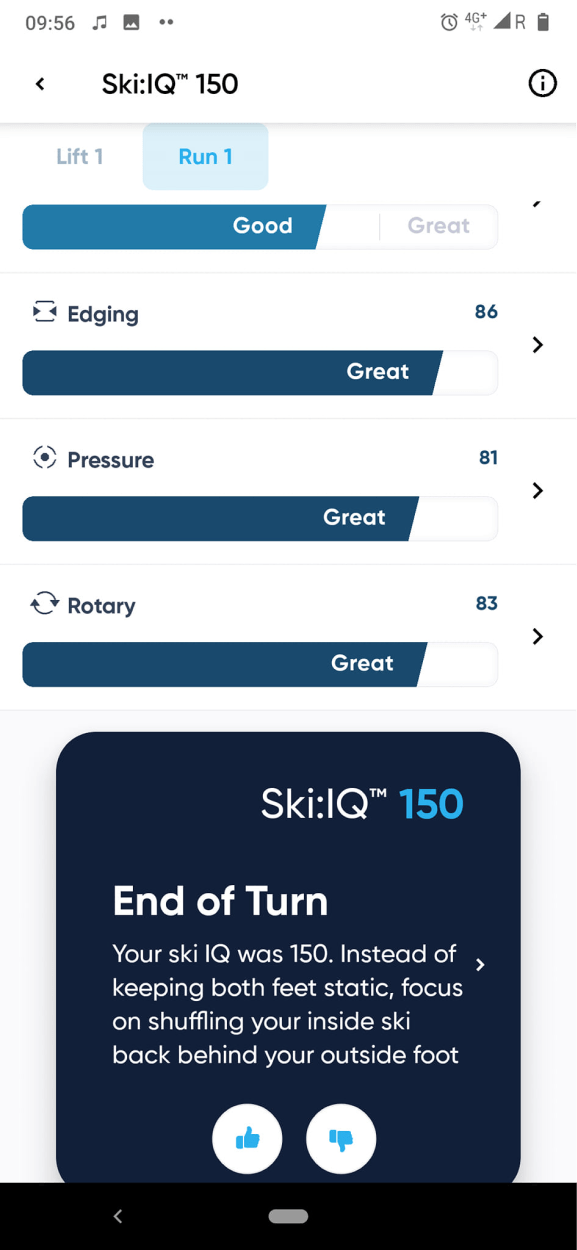Tap the Android back navigation arrow
Image resolution: width=577 pixels, height=1250 pixels.
pos(118,1216)
